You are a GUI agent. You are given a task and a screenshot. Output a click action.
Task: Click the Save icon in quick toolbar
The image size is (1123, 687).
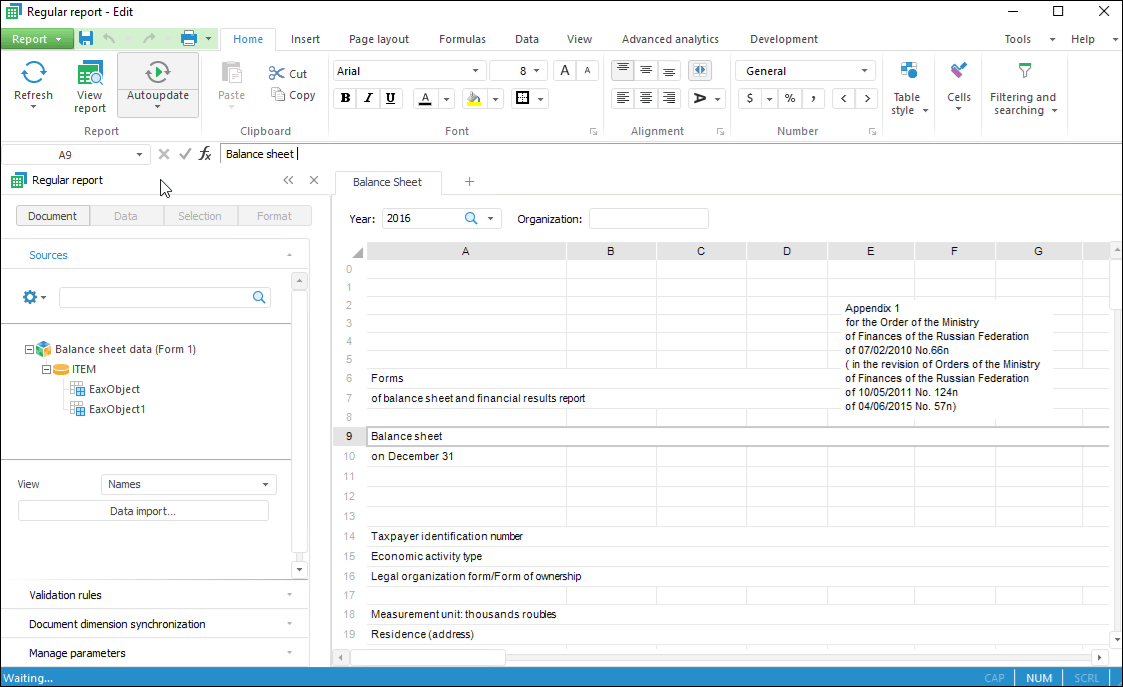pos(86,39)
